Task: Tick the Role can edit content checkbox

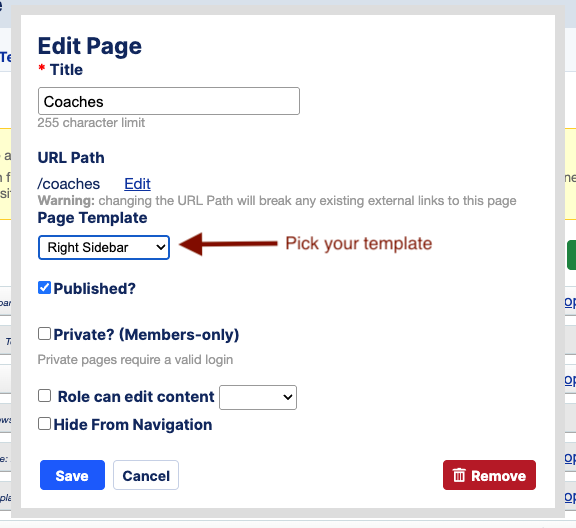Action: tap(44, 396)
